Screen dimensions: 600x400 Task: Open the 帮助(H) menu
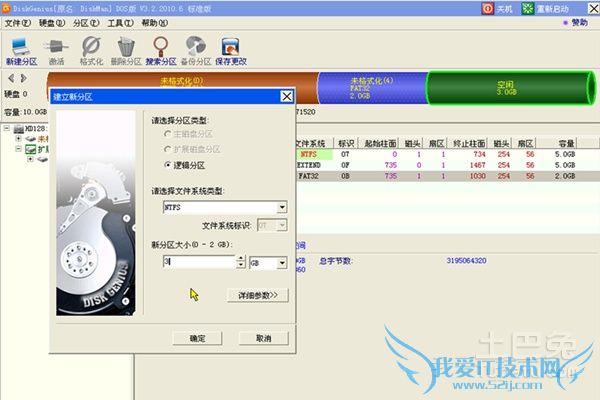(x=155, y=23)
